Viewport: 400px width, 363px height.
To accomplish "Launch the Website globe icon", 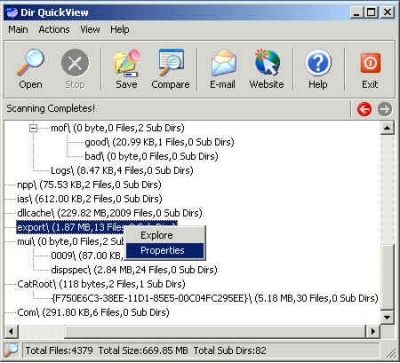I will pos(267,62).
